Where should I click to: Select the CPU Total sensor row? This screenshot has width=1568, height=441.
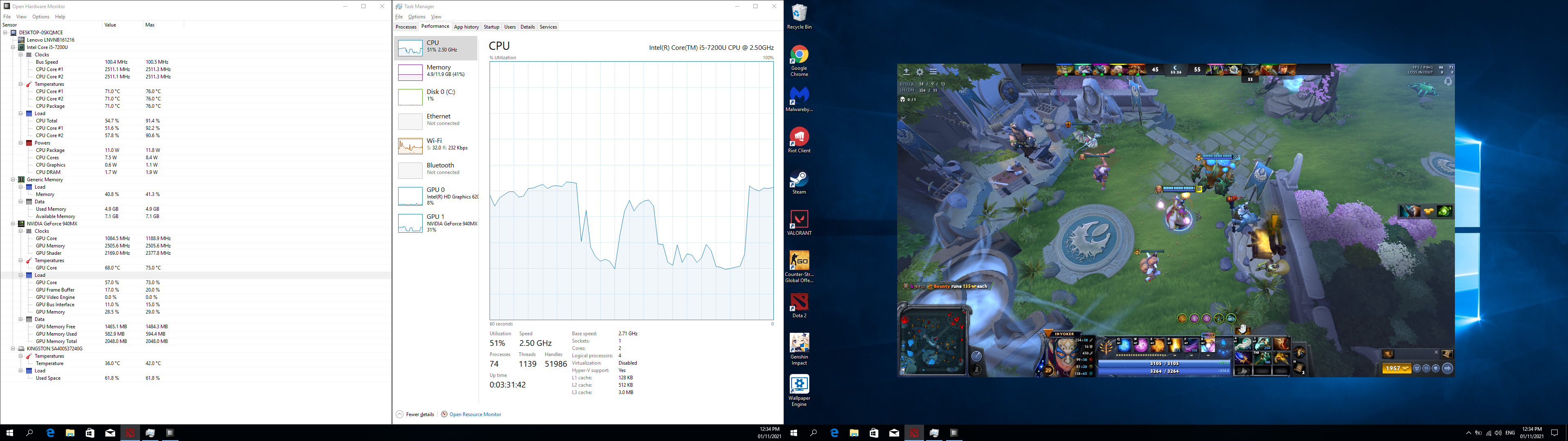196,121
